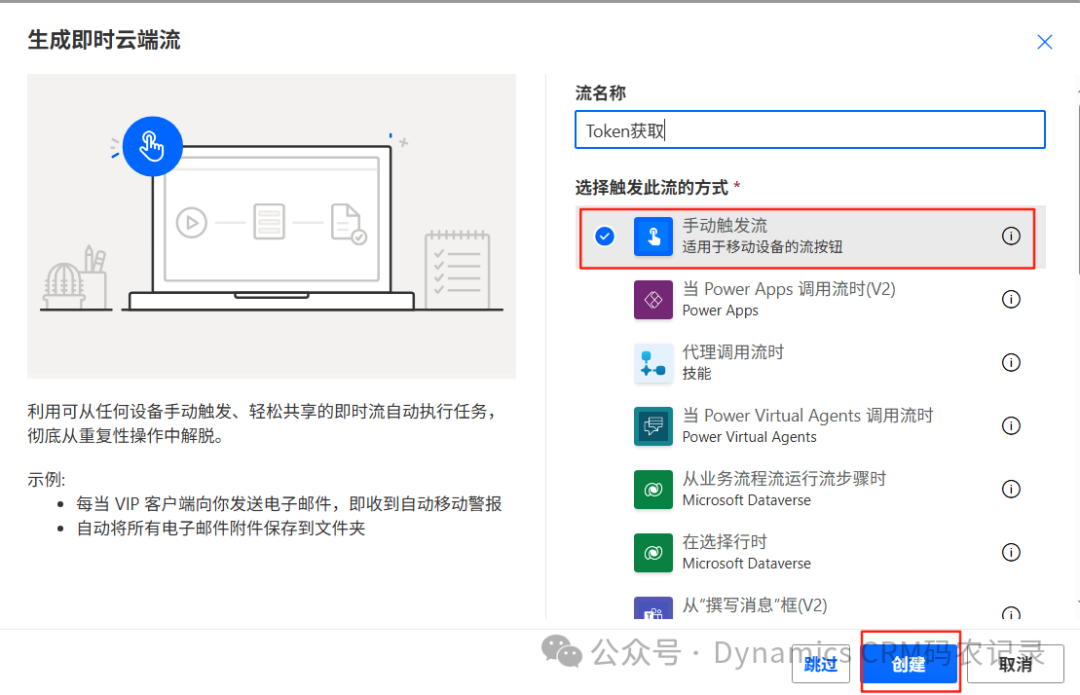Click the manual trigger flow button icon
The image size is (1080, 695).
click(x=653, y=236)
